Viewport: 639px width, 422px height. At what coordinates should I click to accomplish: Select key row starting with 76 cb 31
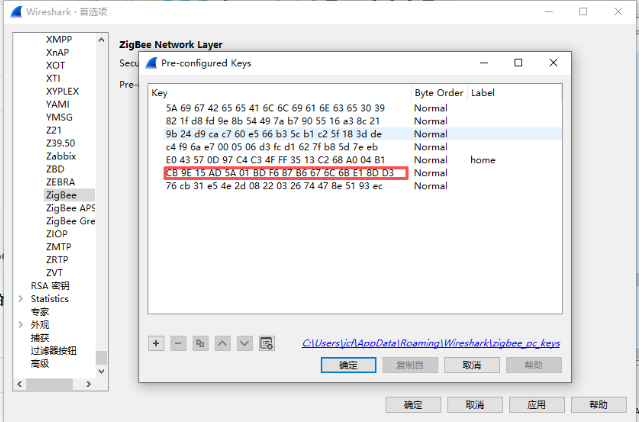[355, 186]
